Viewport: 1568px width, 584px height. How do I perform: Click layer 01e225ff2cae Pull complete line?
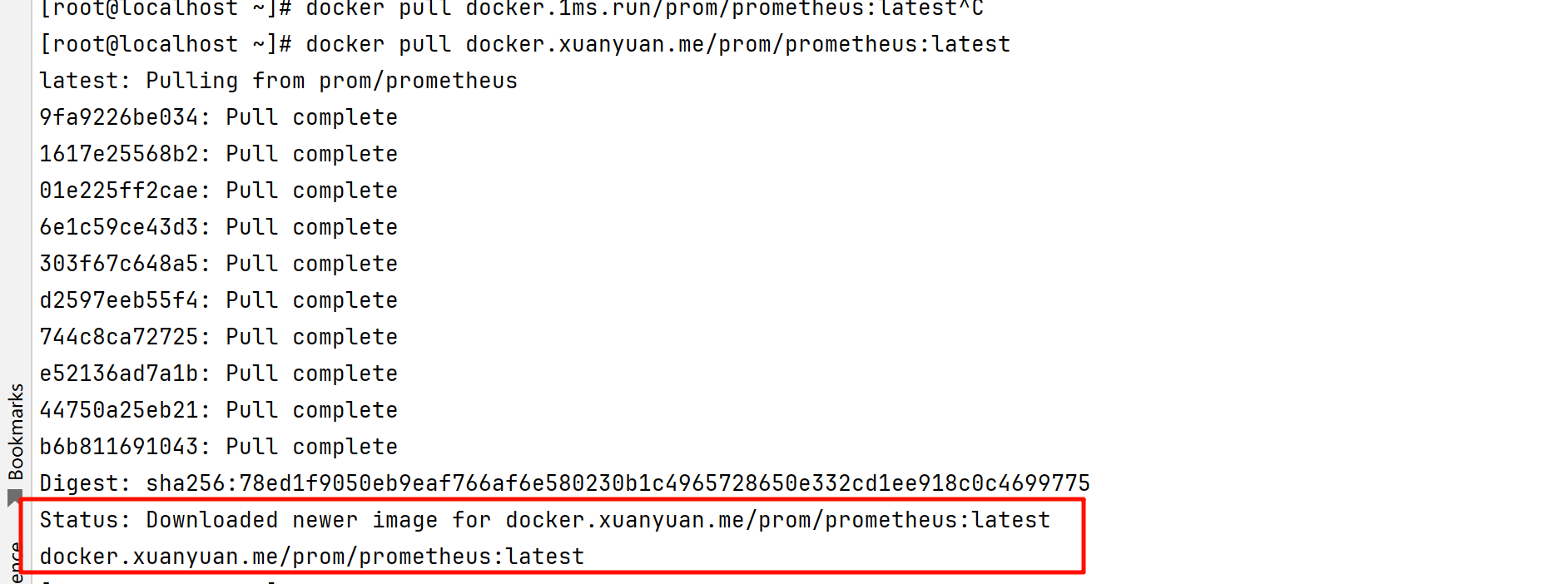tap(219, 191)
